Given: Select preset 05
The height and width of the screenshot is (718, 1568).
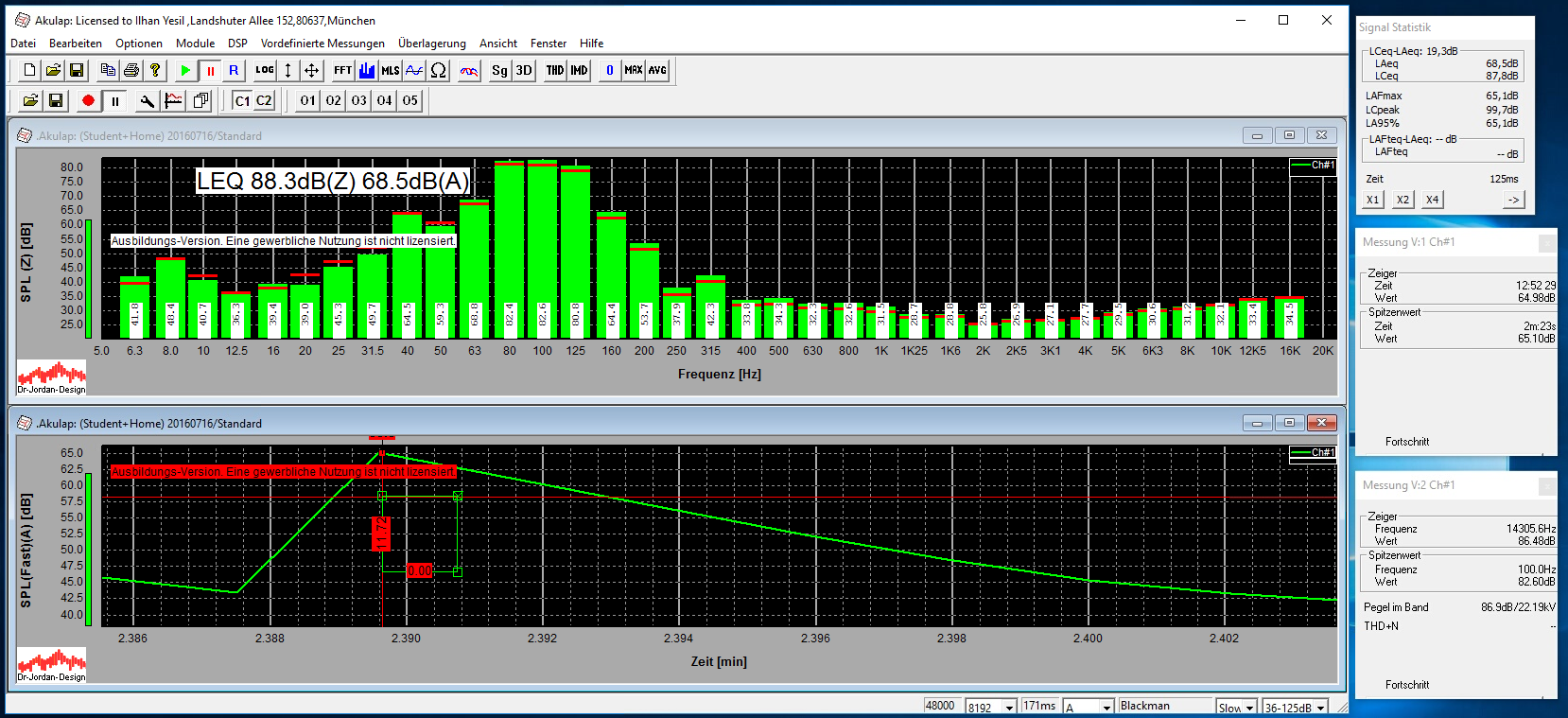Looking at the screenshot, I should tap(410, 100).
